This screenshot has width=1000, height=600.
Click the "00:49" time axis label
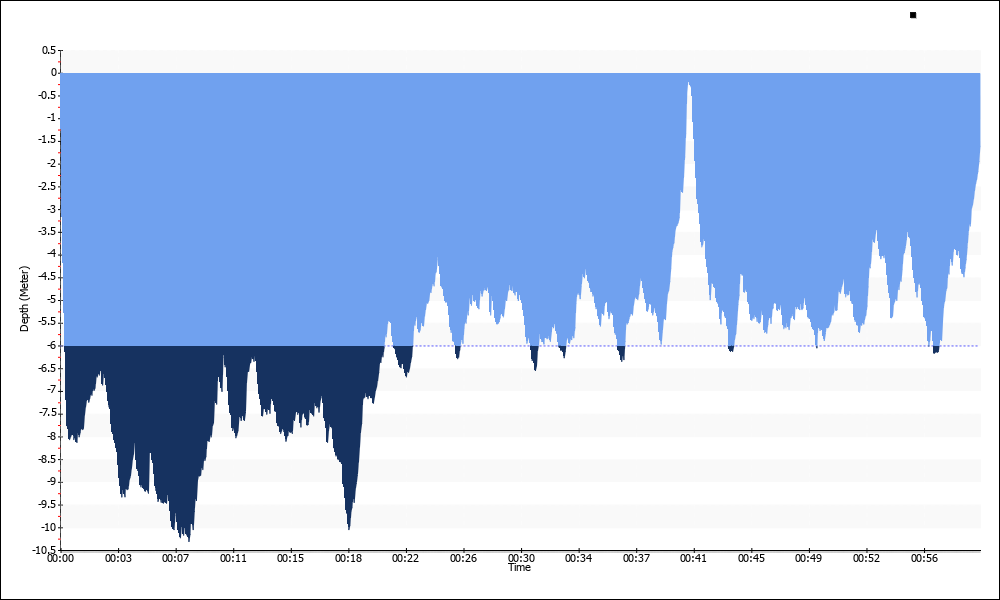(809, 559)
